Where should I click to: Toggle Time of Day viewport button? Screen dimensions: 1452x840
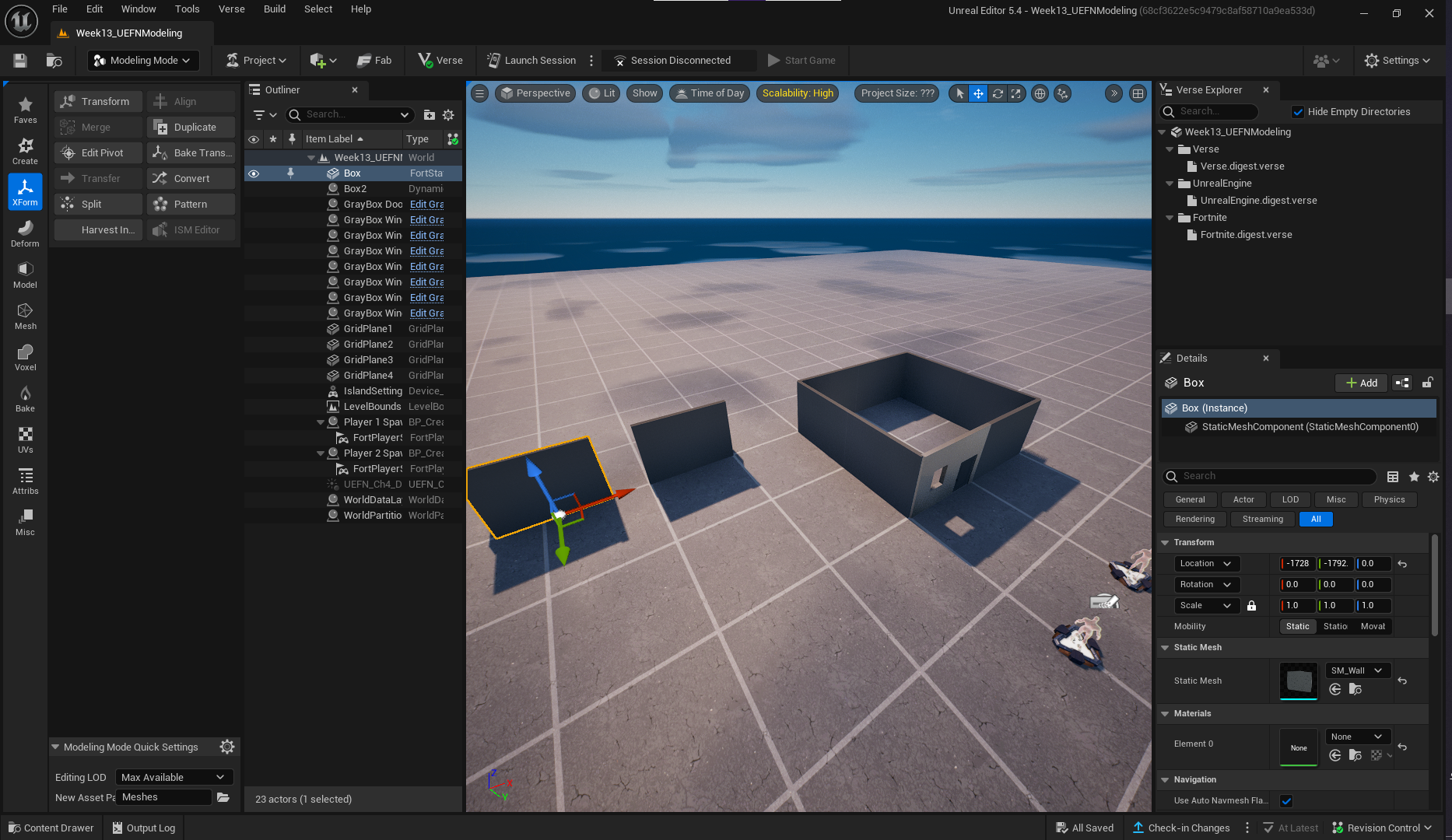point(710,93)
